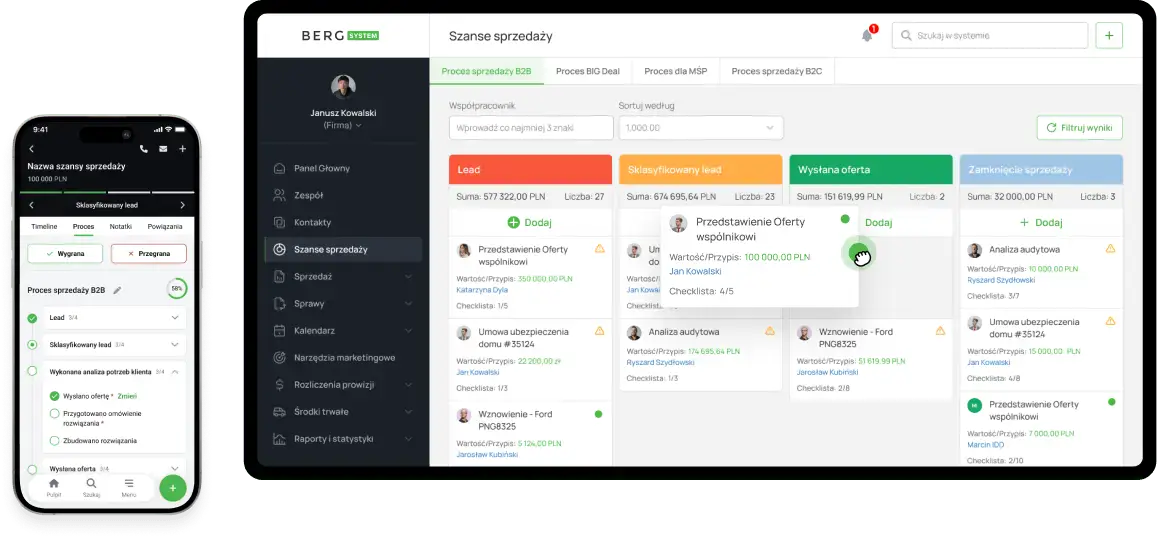Click Dodaj in the Zamknięcie sprzedaży column
The height and width of the screenshot is (537, 1157).
(x=1041, y=222)
